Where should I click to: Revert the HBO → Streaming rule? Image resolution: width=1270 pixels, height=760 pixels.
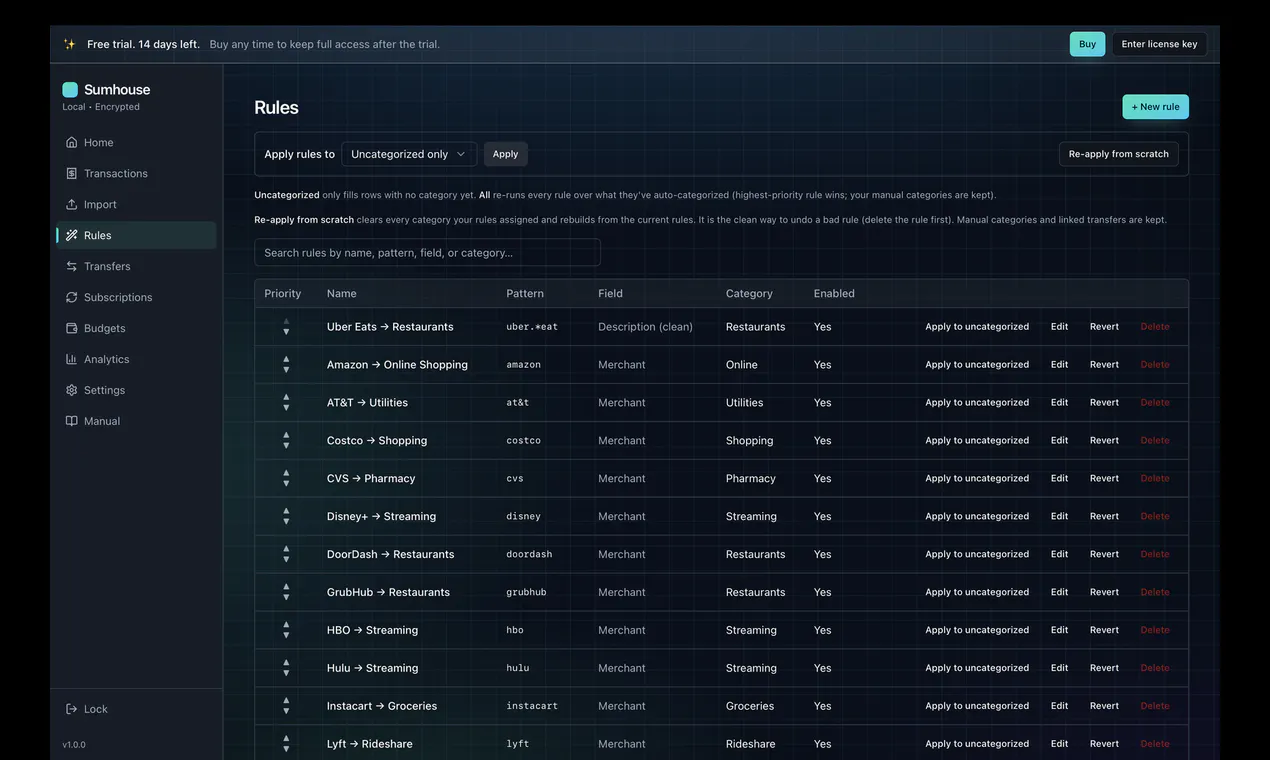pyautogui.click(x=1104, y=630)
